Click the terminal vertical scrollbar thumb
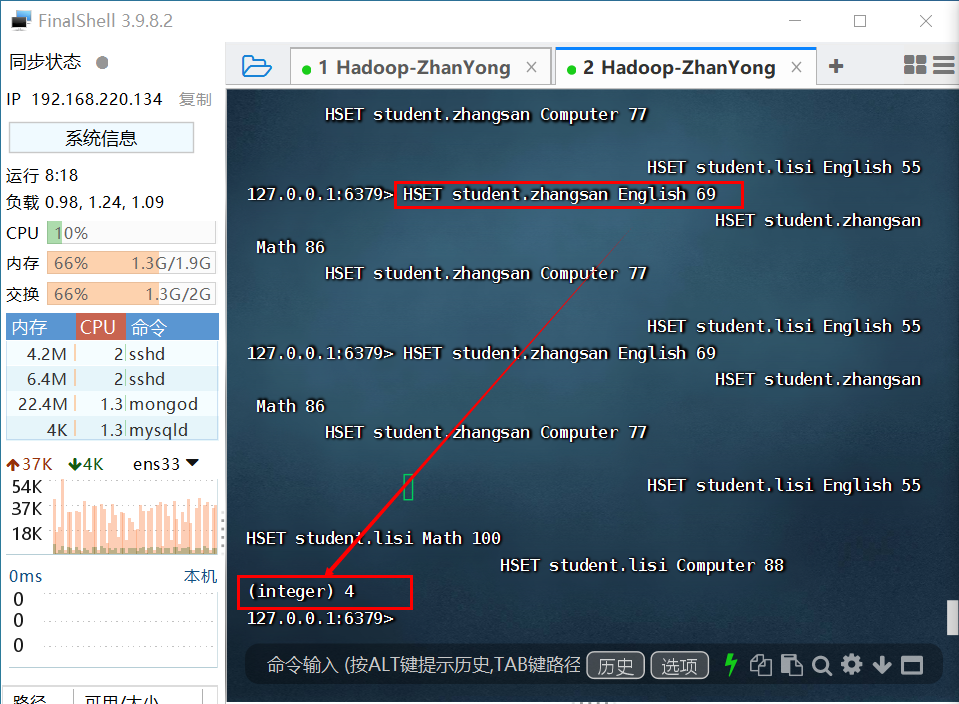The image size is (959, 704). coord(952,618)
